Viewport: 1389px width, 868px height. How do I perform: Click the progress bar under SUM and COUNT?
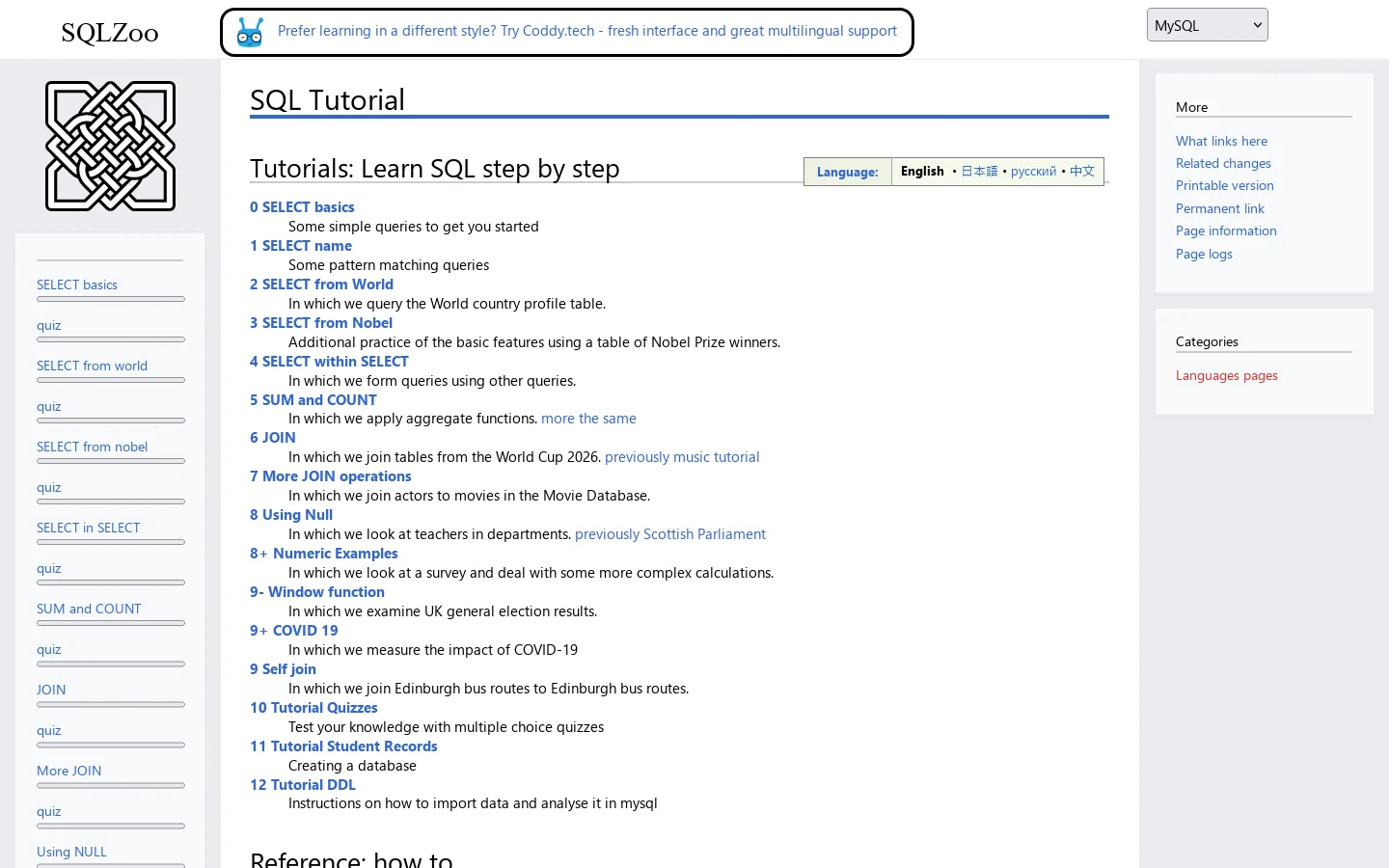click(111, 623)
